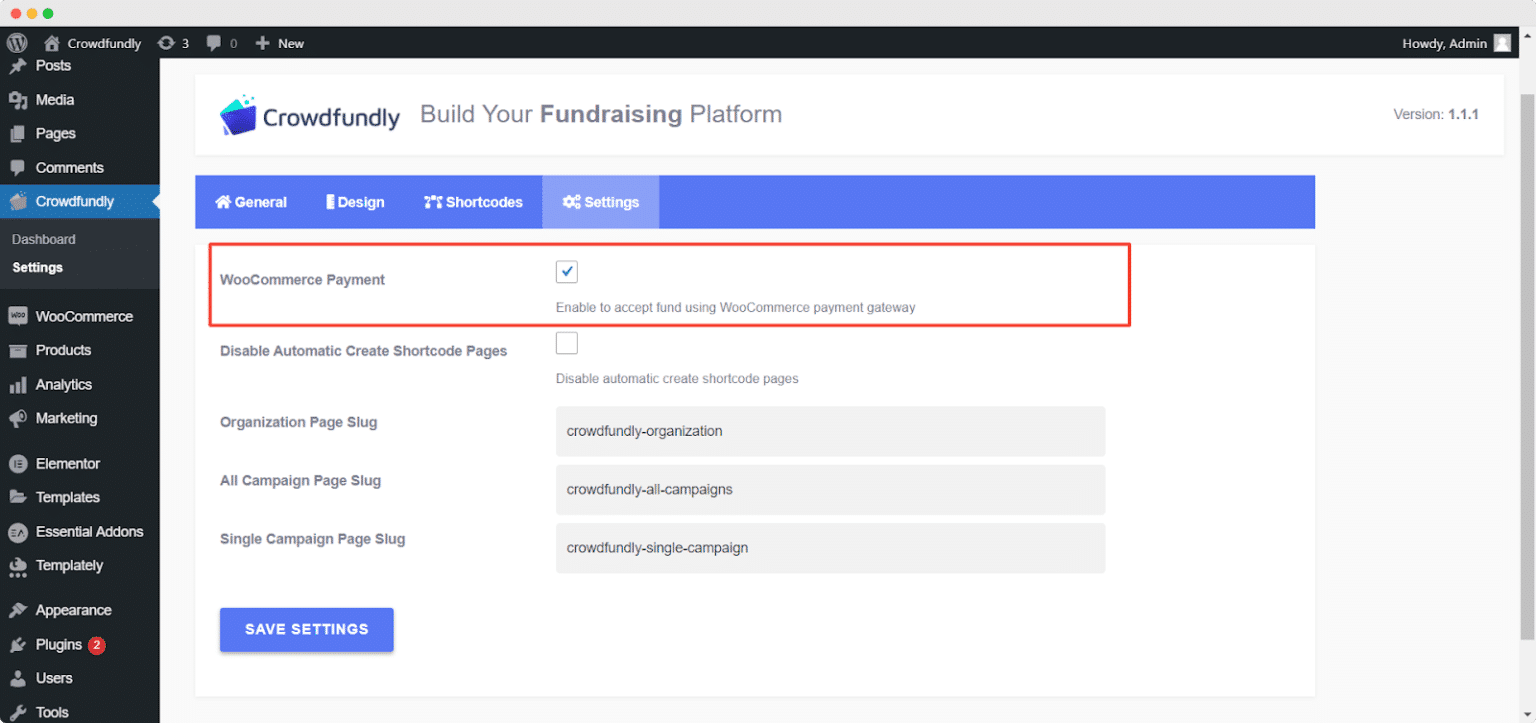This screenshot has width=1536, height=723.
Task: Click the All Campaign Page Slug field
Action: coord(831,490)
